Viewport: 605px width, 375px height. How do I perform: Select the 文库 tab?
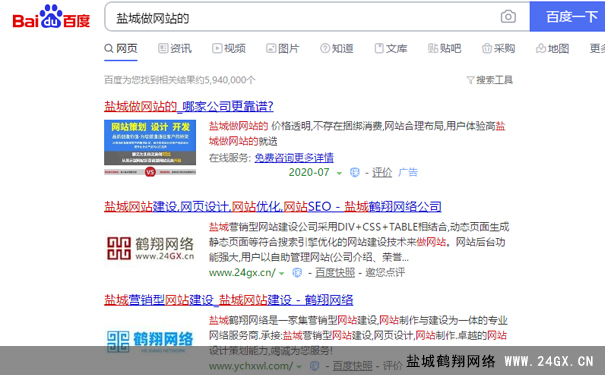click(x=391, y=48)
